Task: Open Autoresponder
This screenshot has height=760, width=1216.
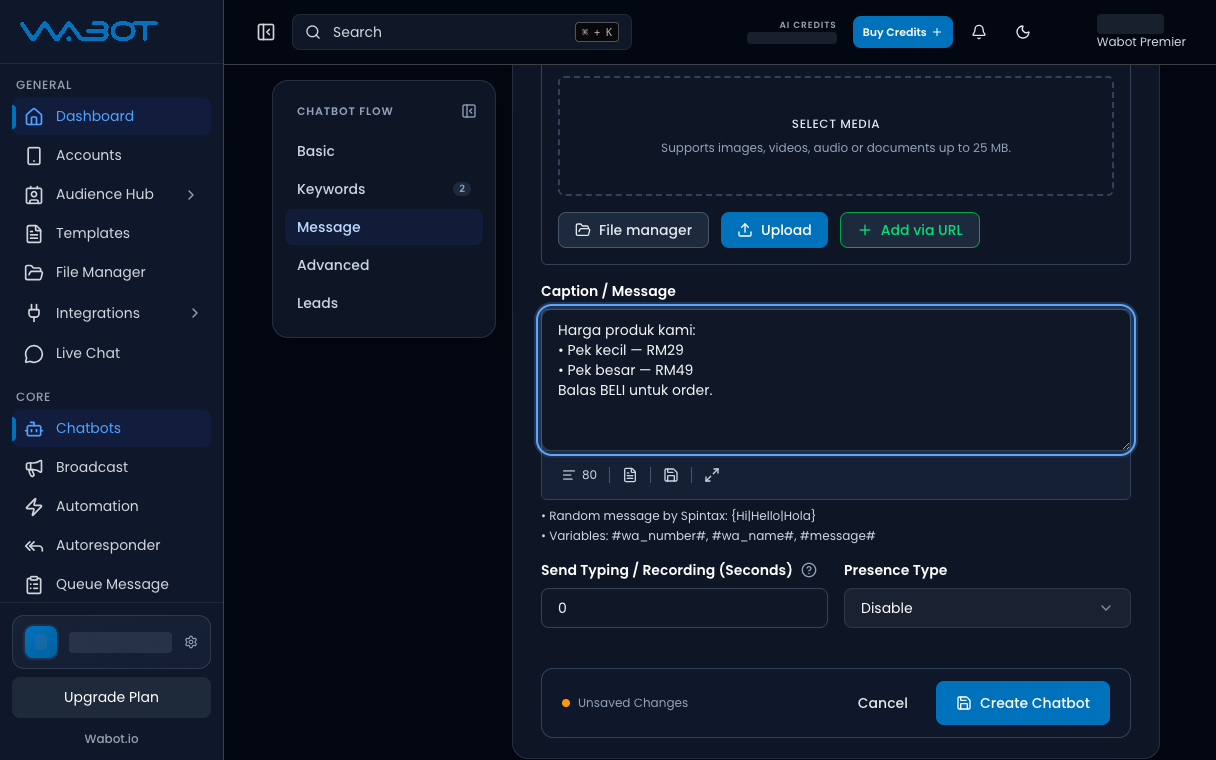Action: click(111, 545)
